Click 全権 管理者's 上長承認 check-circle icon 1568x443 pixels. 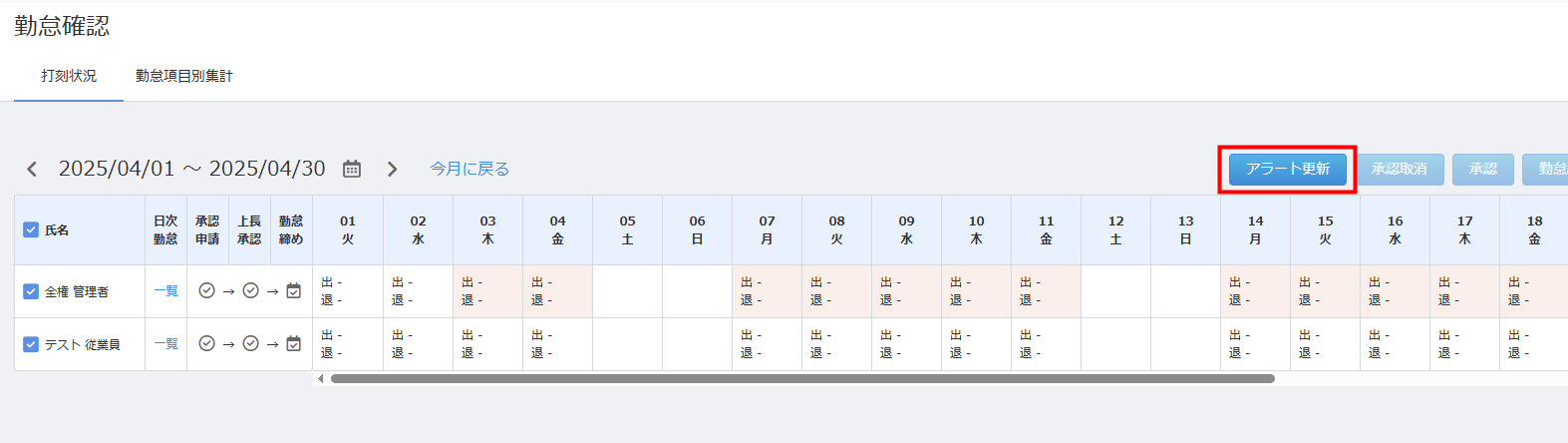coord(251,290)
